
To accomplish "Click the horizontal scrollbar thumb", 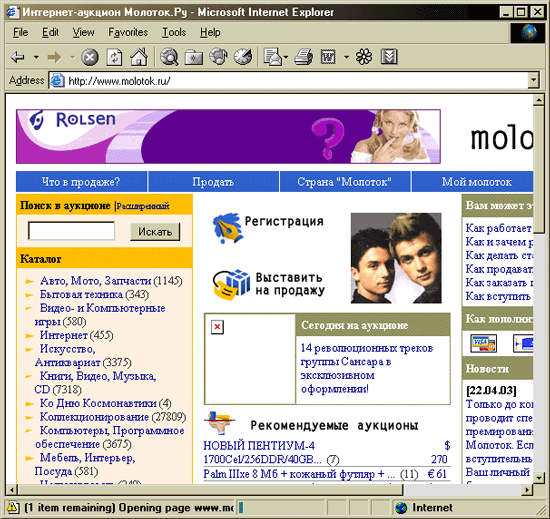I will click(x=210, y=489).
